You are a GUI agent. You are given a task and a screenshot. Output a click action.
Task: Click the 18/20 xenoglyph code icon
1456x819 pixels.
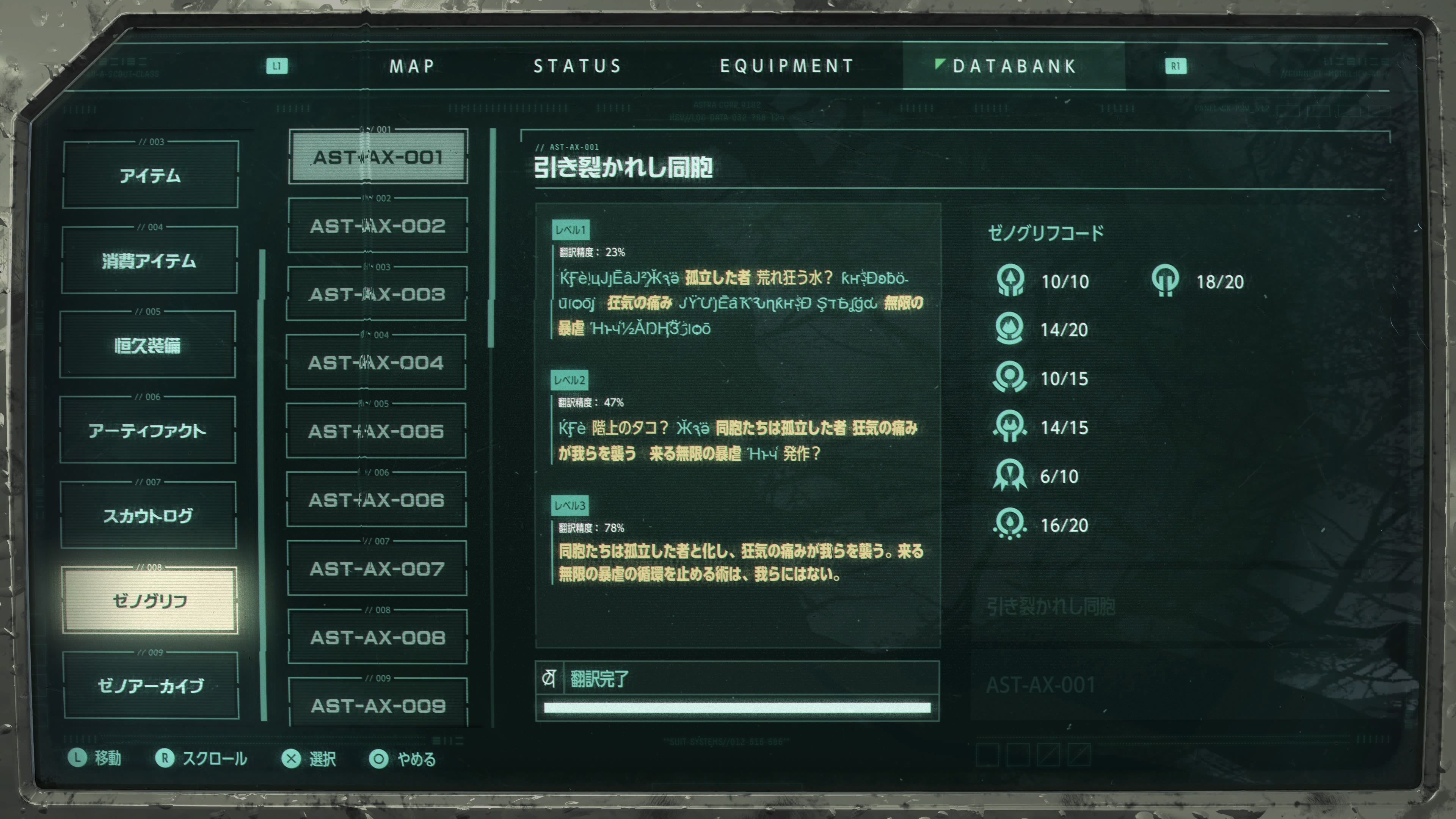click(1165, 280)
